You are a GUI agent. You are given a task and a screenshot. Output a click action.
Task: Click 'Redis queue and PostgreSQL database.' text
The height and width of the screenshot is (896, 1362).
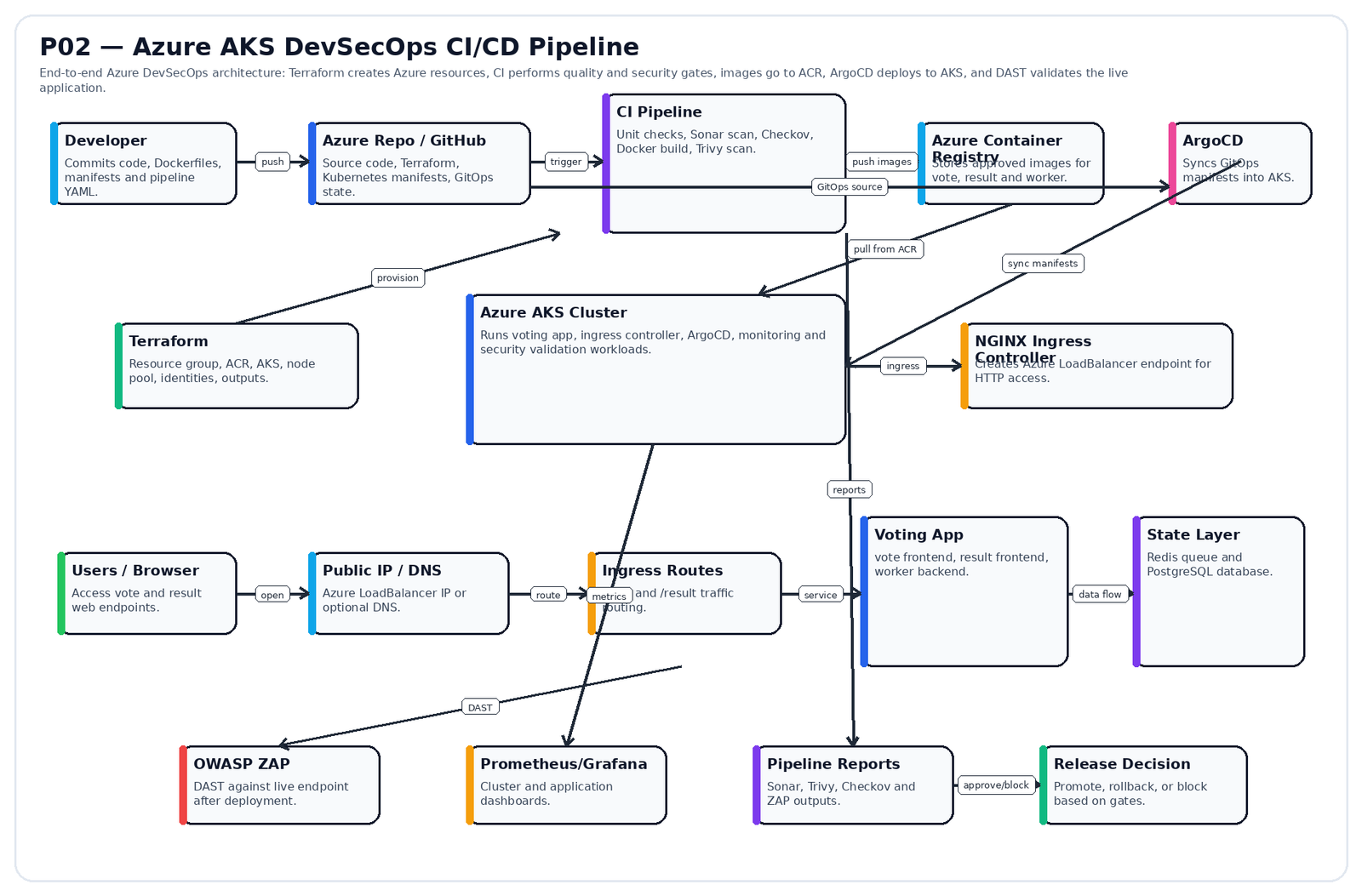tap(1210, 564)
